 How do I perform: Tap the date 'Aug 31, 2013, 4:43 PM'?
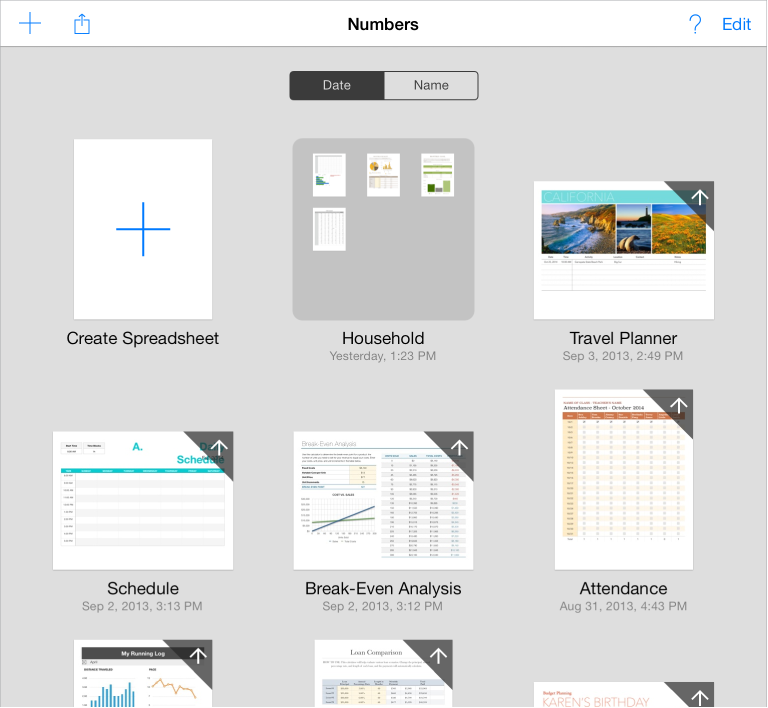623,606
